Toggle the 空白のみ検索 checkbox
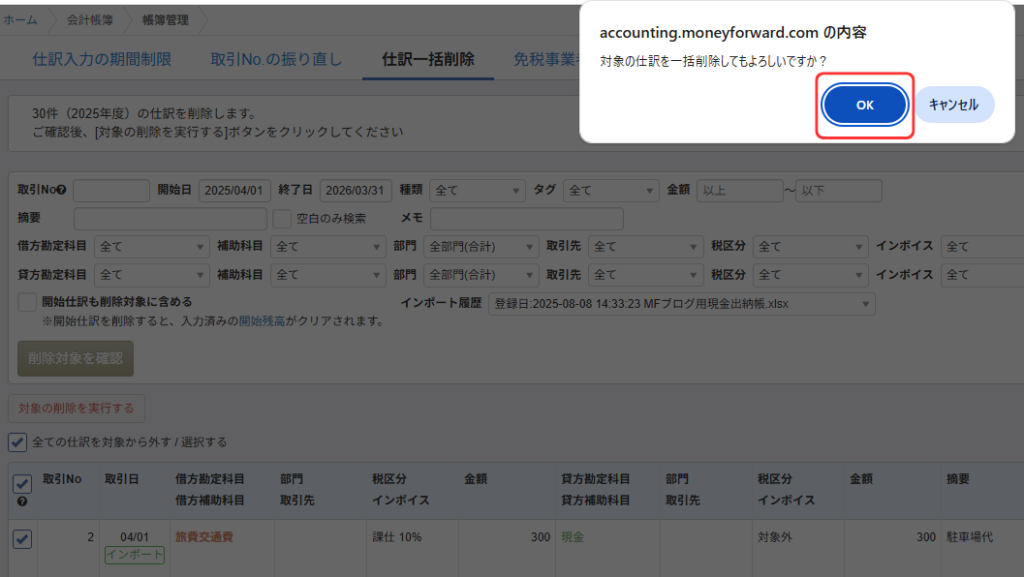1024x577 pixels. 282,218
